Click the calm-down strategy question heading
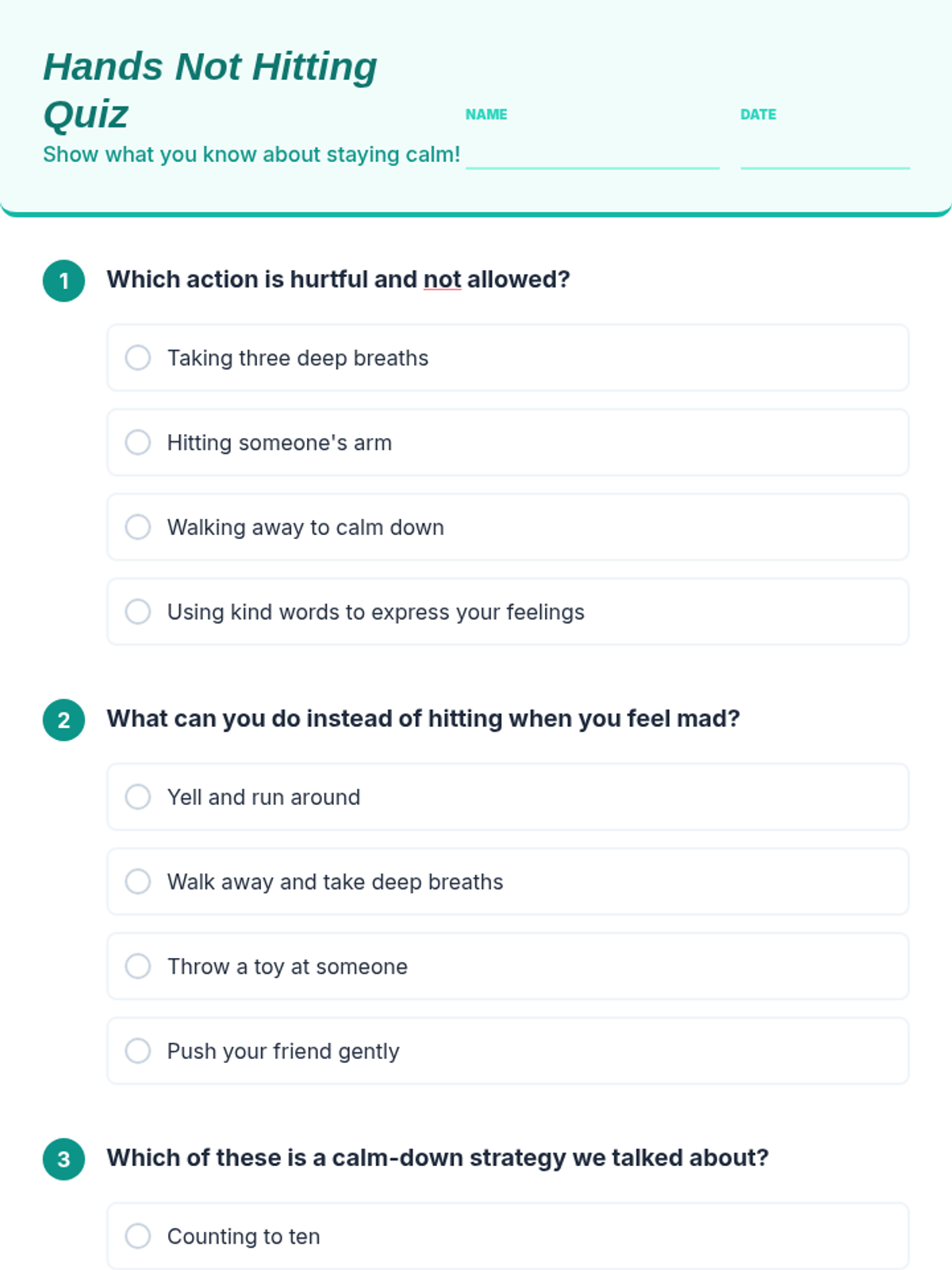 [438, 1157]
